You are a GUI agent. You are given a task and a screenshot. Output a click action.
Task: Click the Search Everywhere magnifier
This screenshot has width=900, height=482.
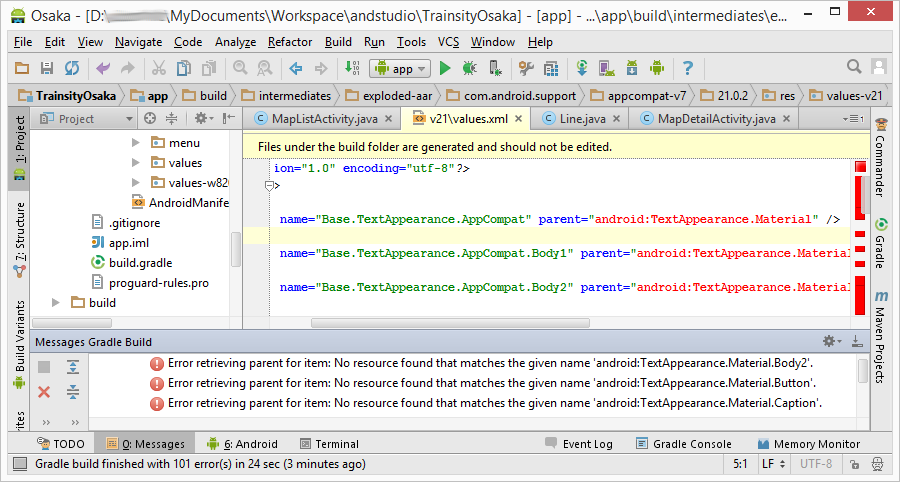coord(854,67)
